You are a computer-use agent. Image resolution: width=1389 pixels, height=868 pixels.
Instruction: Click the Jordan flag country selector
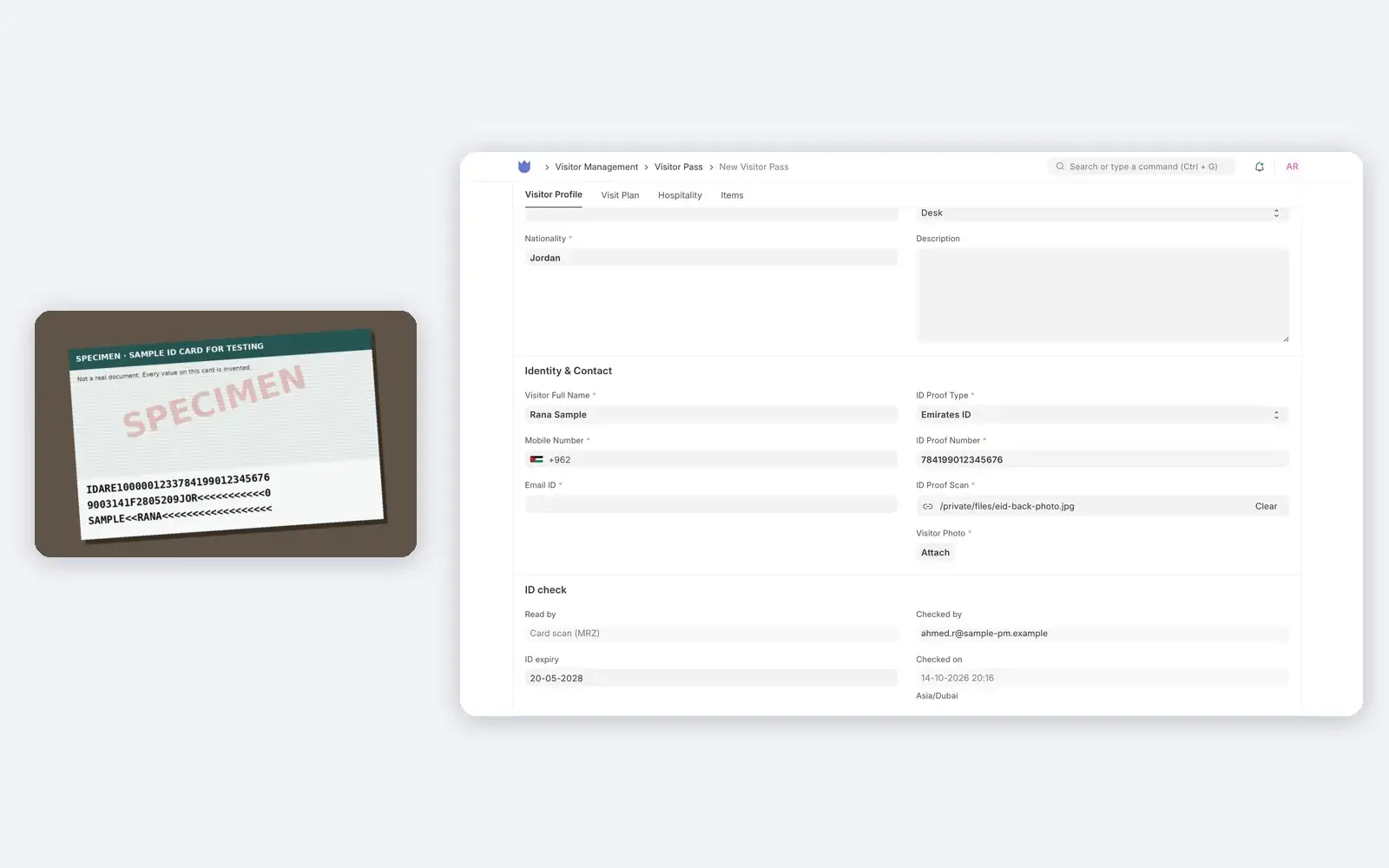[537, 460]
